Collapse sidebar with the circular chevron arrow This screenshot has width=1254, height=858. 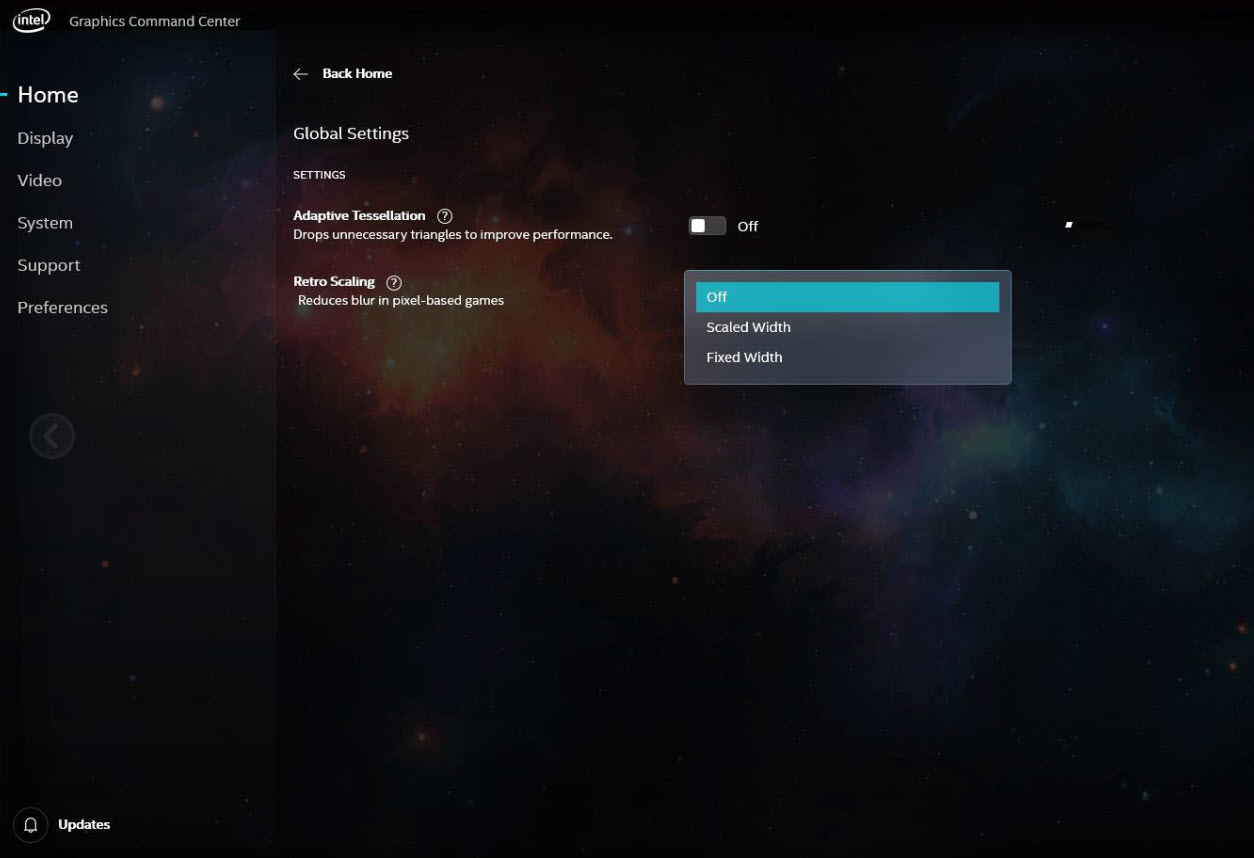tap(52, 436)
